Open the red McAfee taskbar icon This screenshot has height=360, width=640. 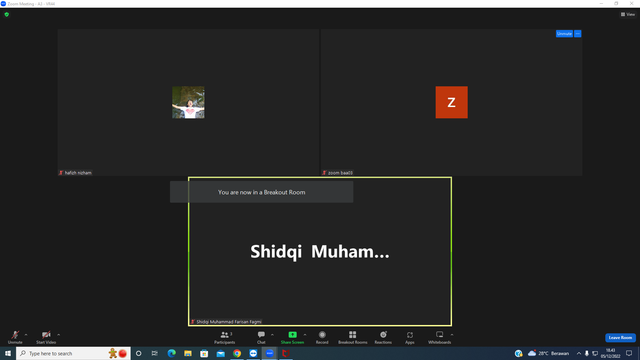[286, 353]
